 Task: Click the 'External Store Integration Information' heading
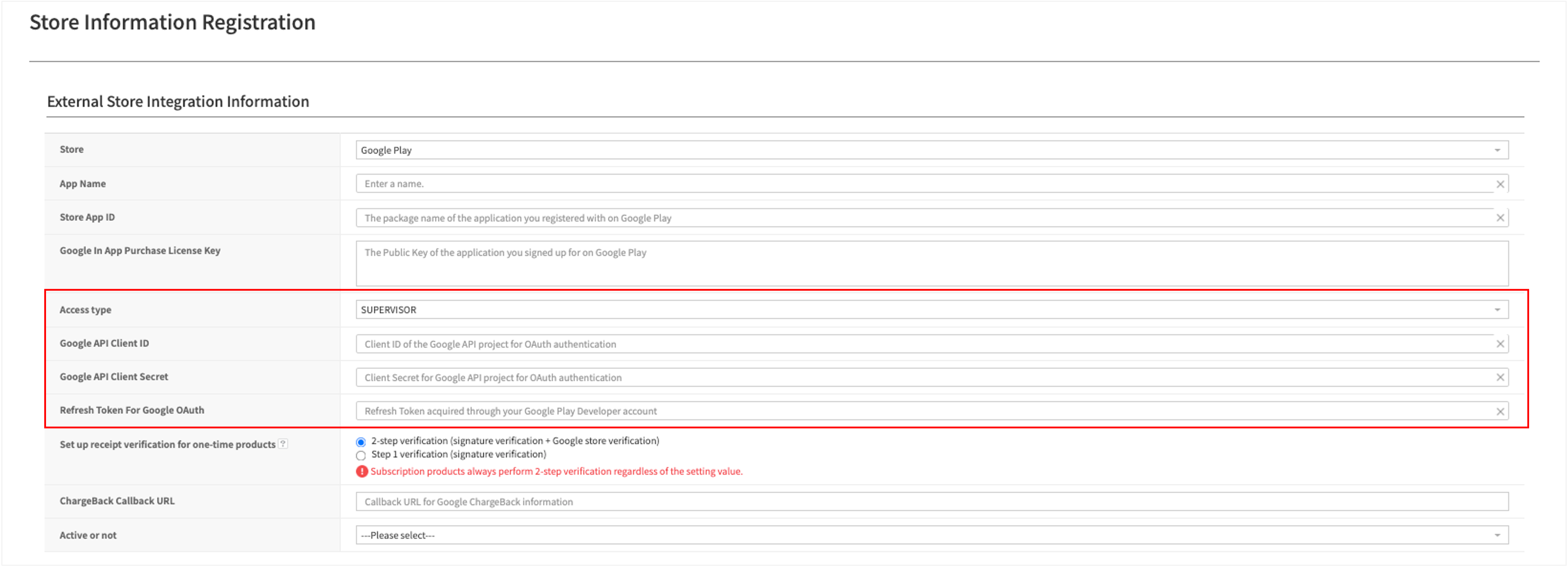pos(178,102)
